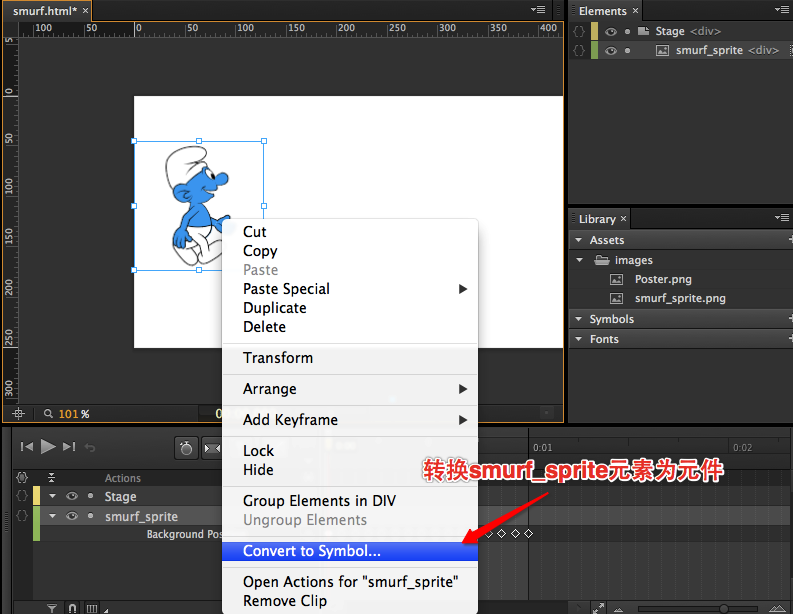Toggle Stage lock dot in the timeline
The height and width of the screenshot is (614, 793).
click(x=91, y=496)
